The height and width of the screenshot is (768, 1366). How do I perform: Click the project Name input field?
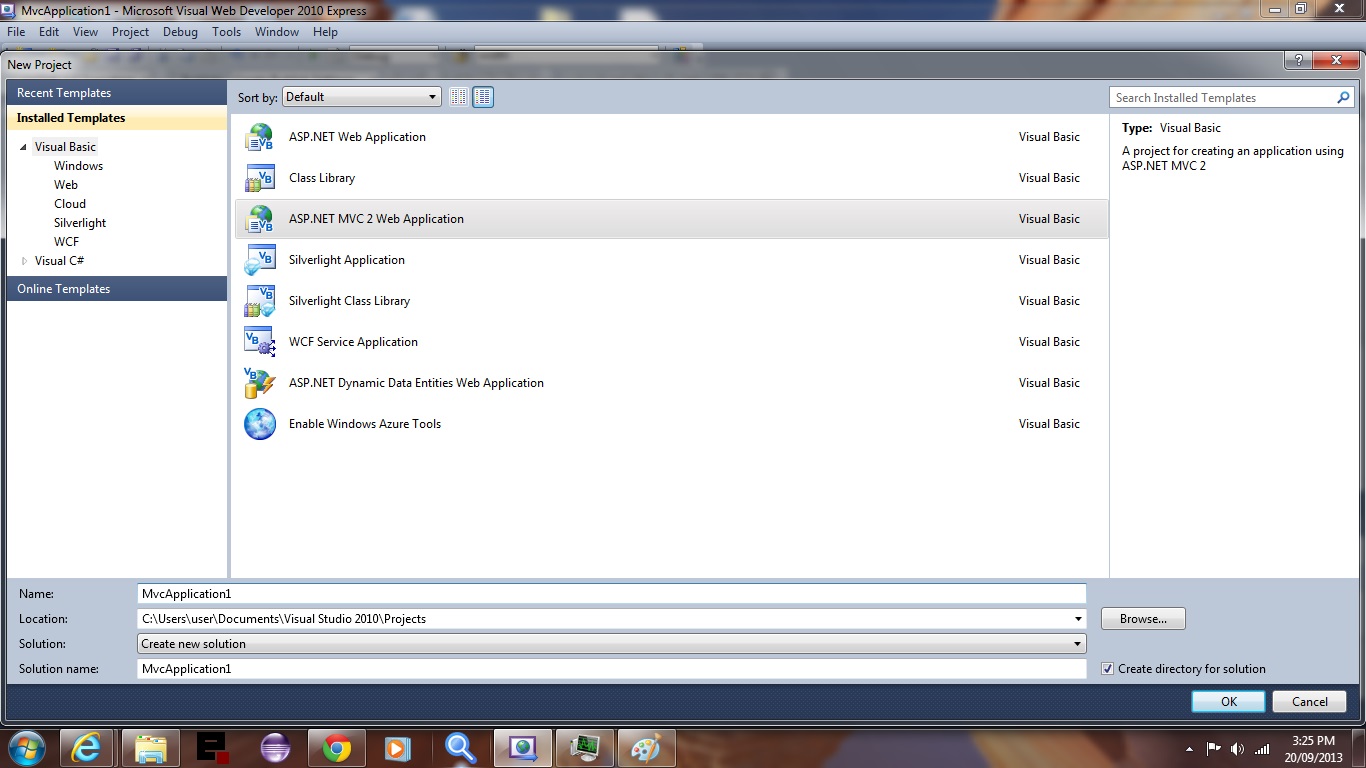[611, 594]
